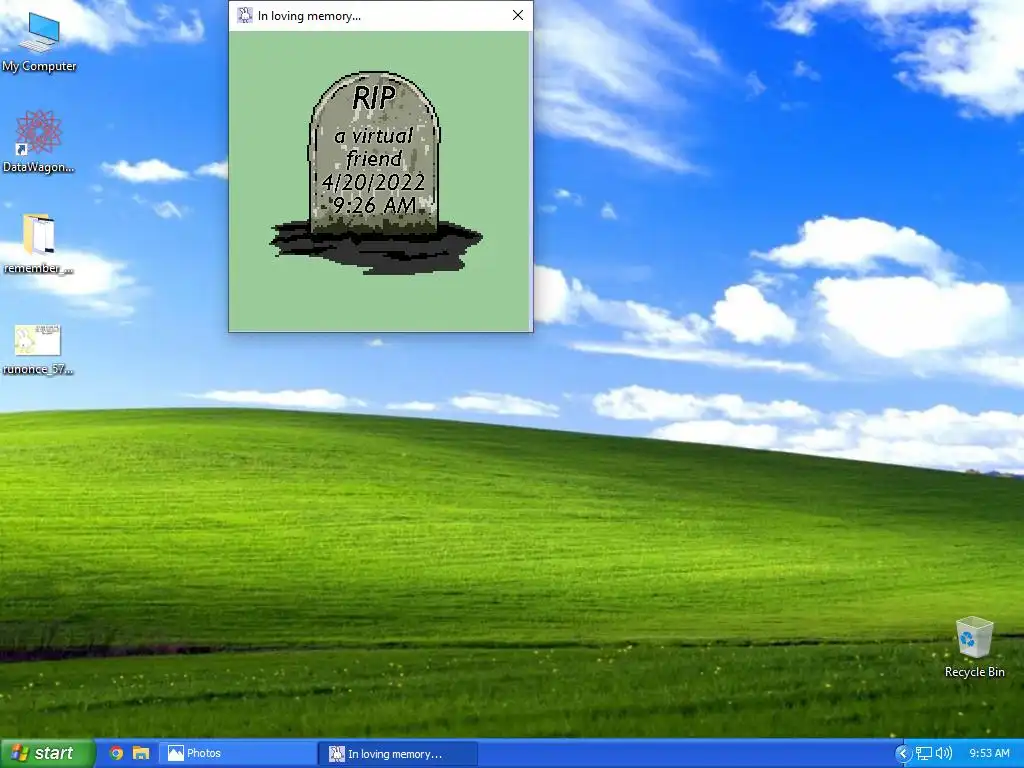Screen dimensions: 1024x768
Task: Click the 9:53 AM taskbar clock
Action: [989, 754]
